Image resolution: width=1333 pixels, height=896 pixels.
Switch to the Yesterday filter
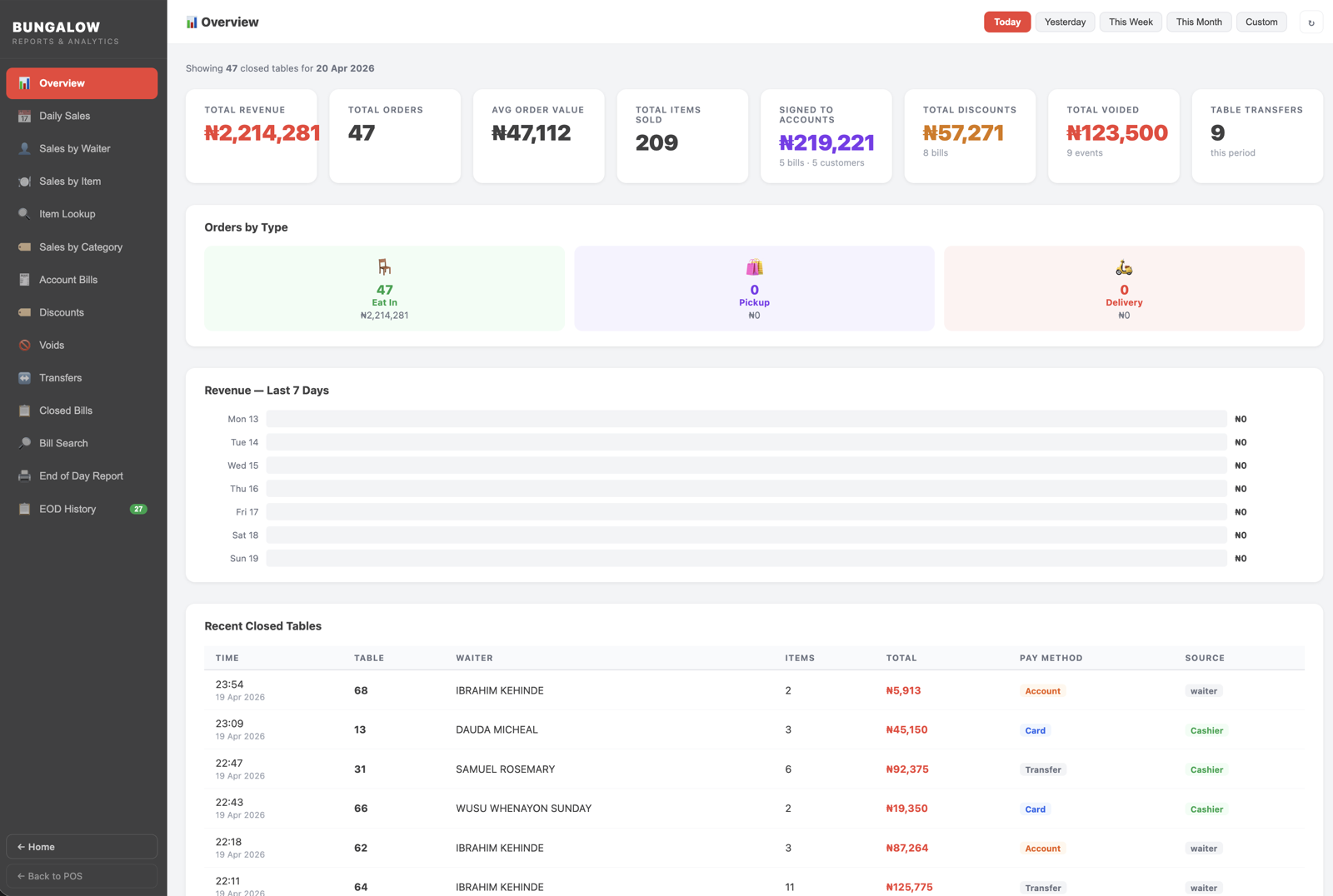coord(1065,22)
